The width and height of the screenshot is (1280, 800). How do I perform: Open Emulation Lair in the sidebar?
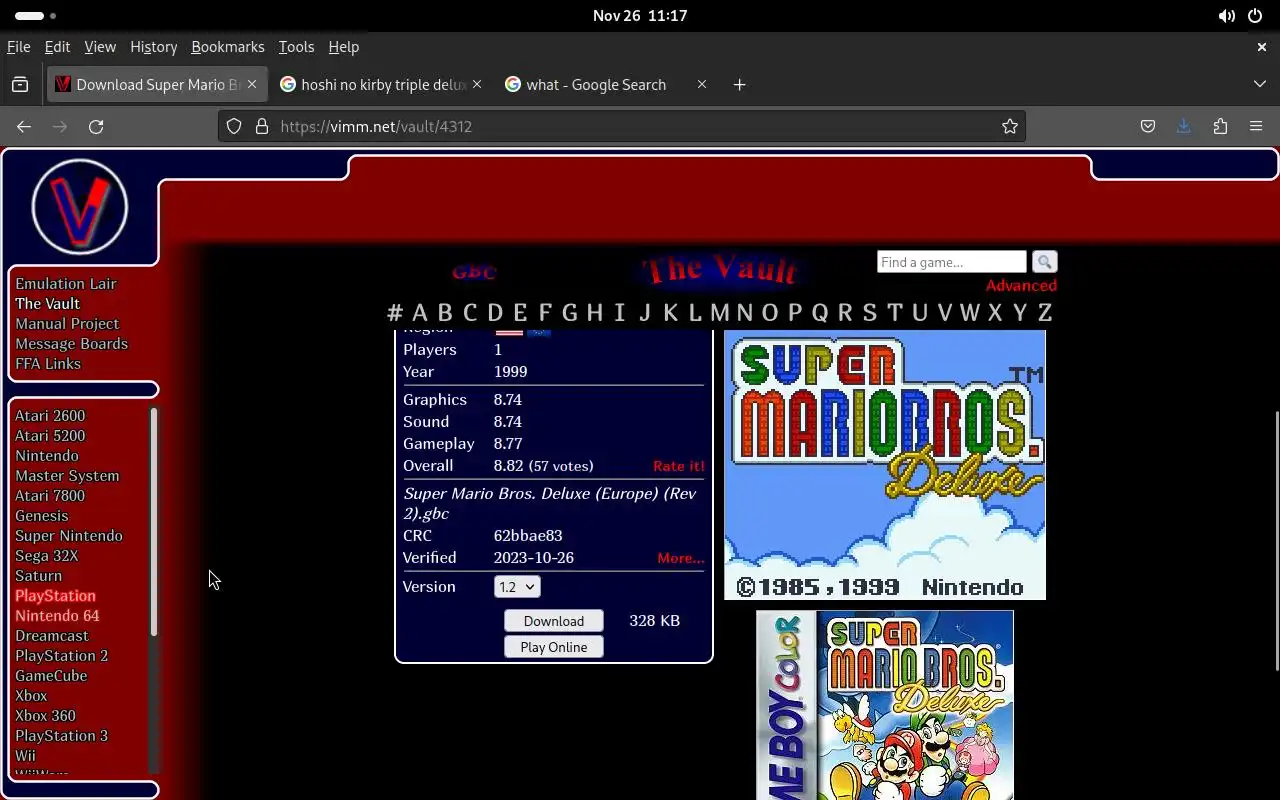tap(66, 284)
